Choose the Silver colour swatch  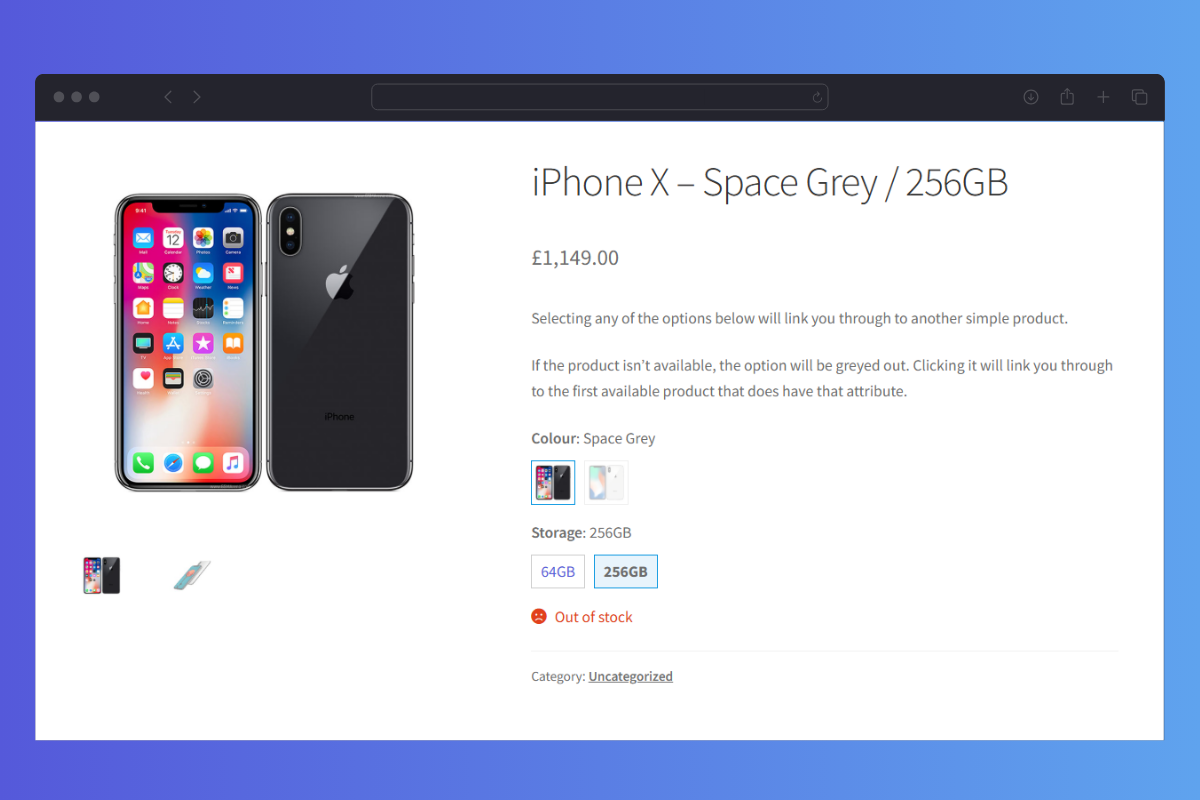click(x=606, y=483)
